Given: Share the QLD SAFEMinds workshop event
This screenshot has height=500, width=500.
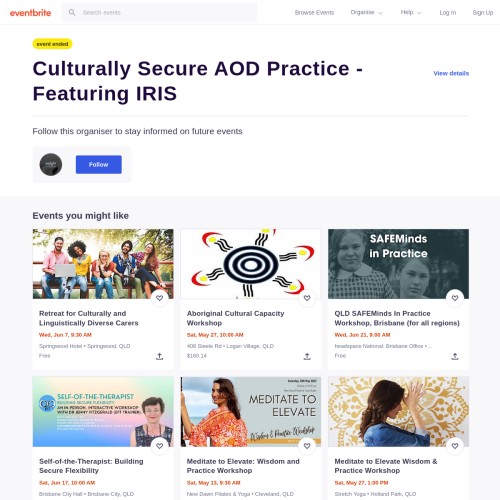Looking at the screenshot, I should (455, 356).
